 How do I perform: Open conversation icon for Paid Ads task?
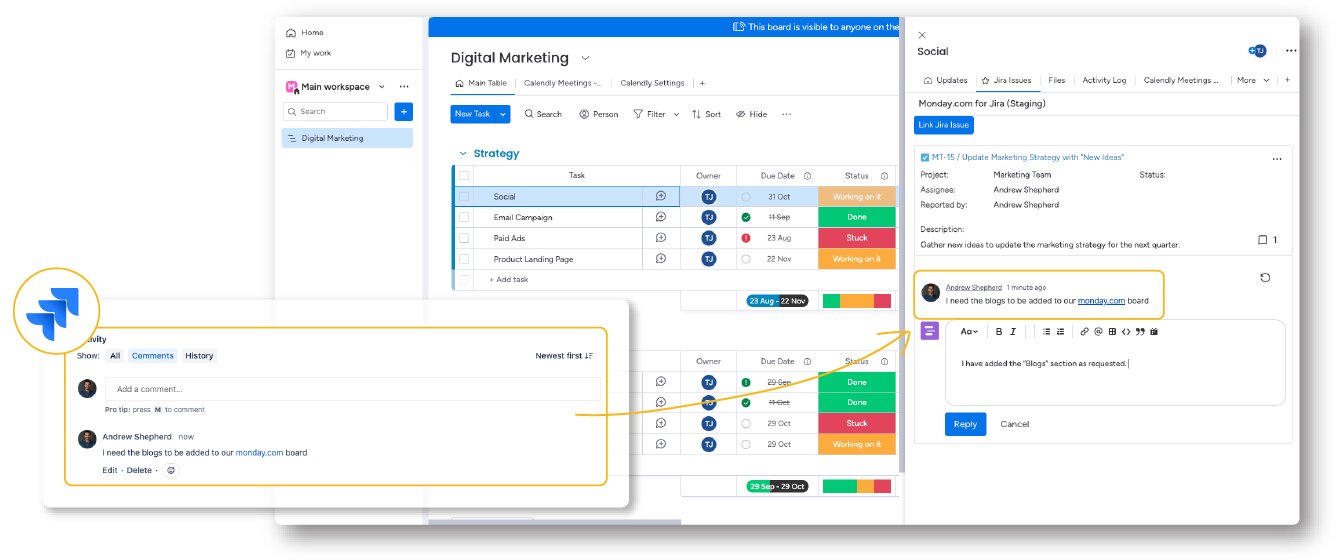661,238
